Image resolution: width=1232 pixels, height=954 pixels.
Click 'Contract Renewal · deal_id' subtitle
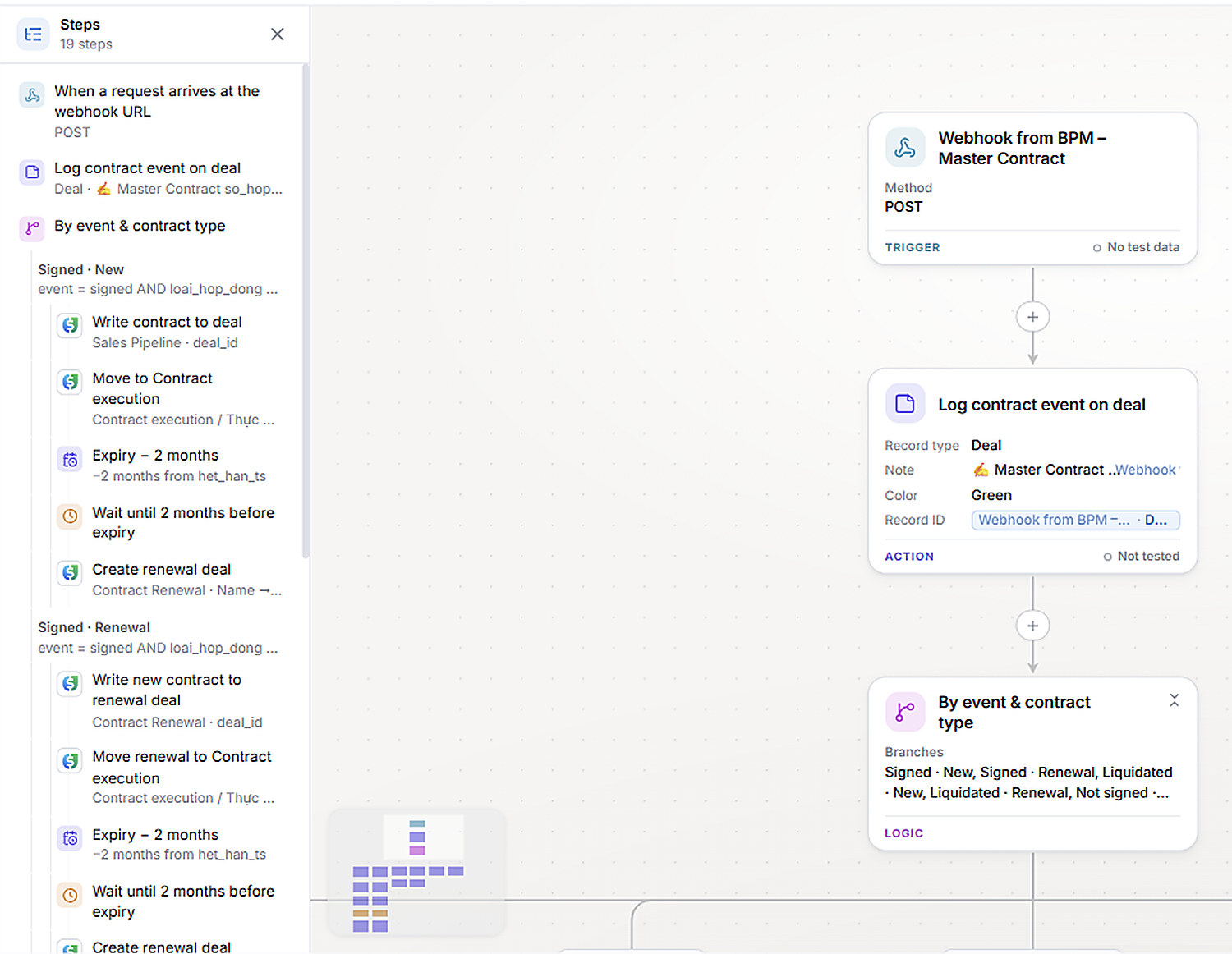[177, 722]
